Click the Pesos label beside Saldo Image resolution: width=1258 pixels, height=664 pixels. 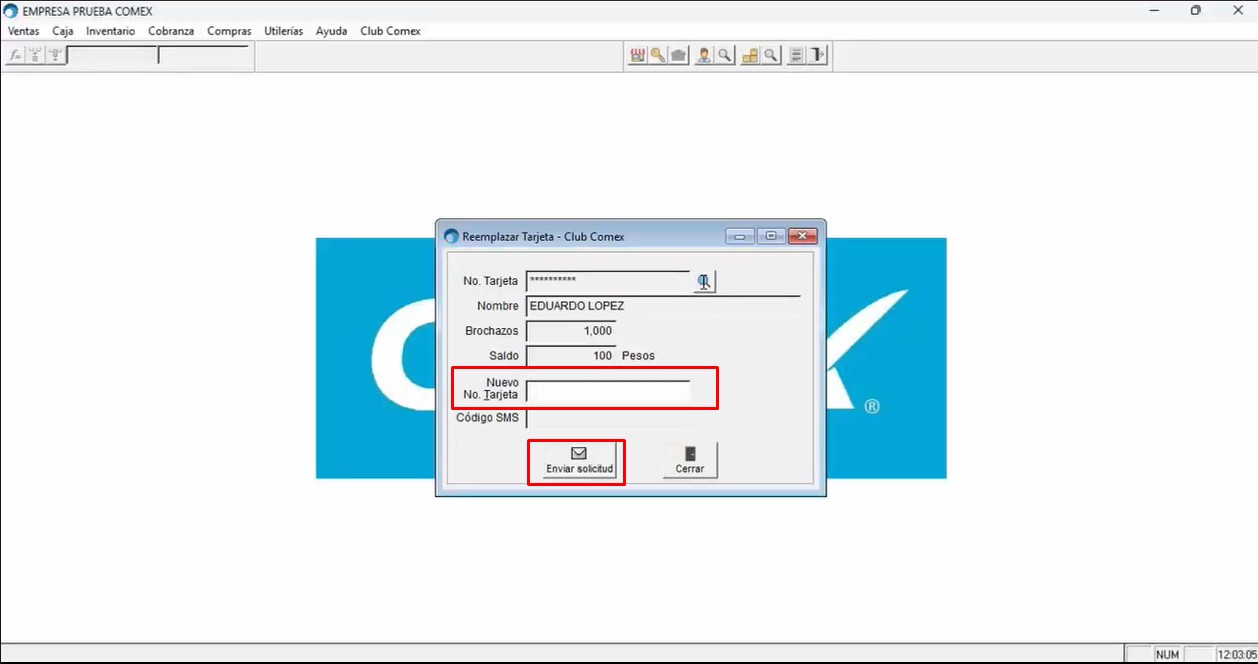click(x=638, y=356)
